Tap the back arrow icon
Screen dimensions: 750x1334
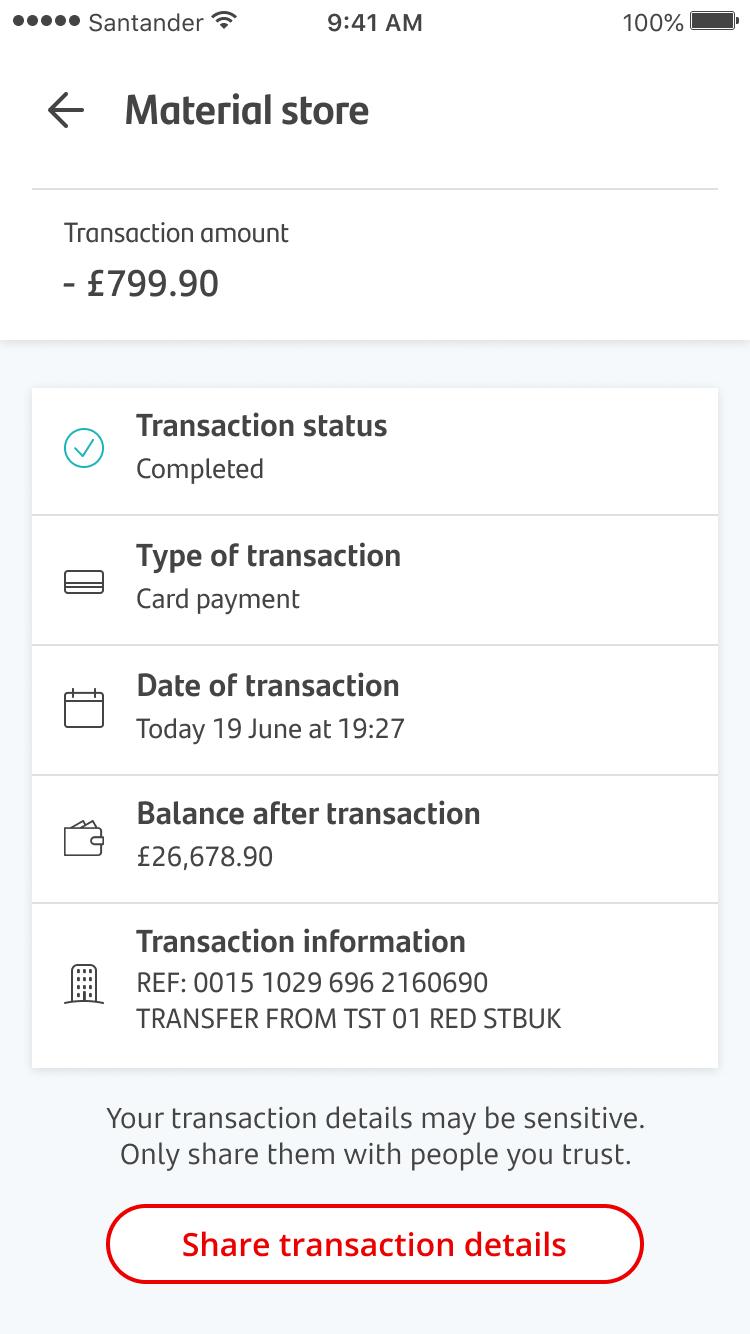(x=66, y=110)
